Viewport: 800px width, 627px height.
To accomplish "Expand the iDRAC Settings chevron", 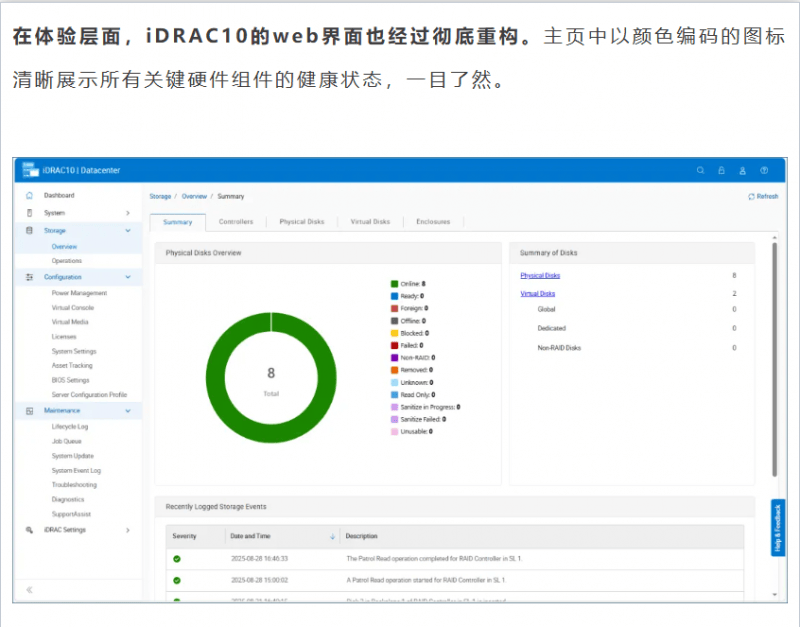I will coord(127,529).
